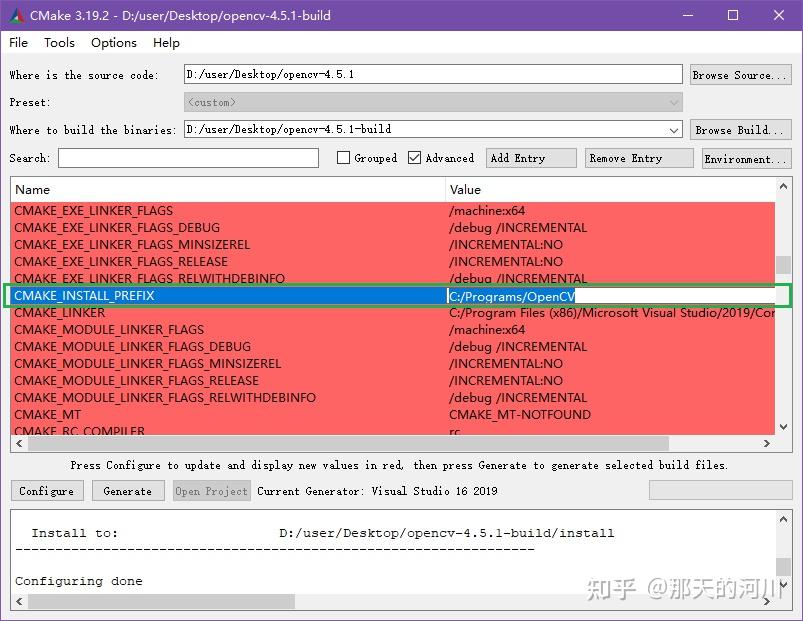The image size is (803, 621).
Task: Disable the Advanced checkbox
Action: pos(414,157)
